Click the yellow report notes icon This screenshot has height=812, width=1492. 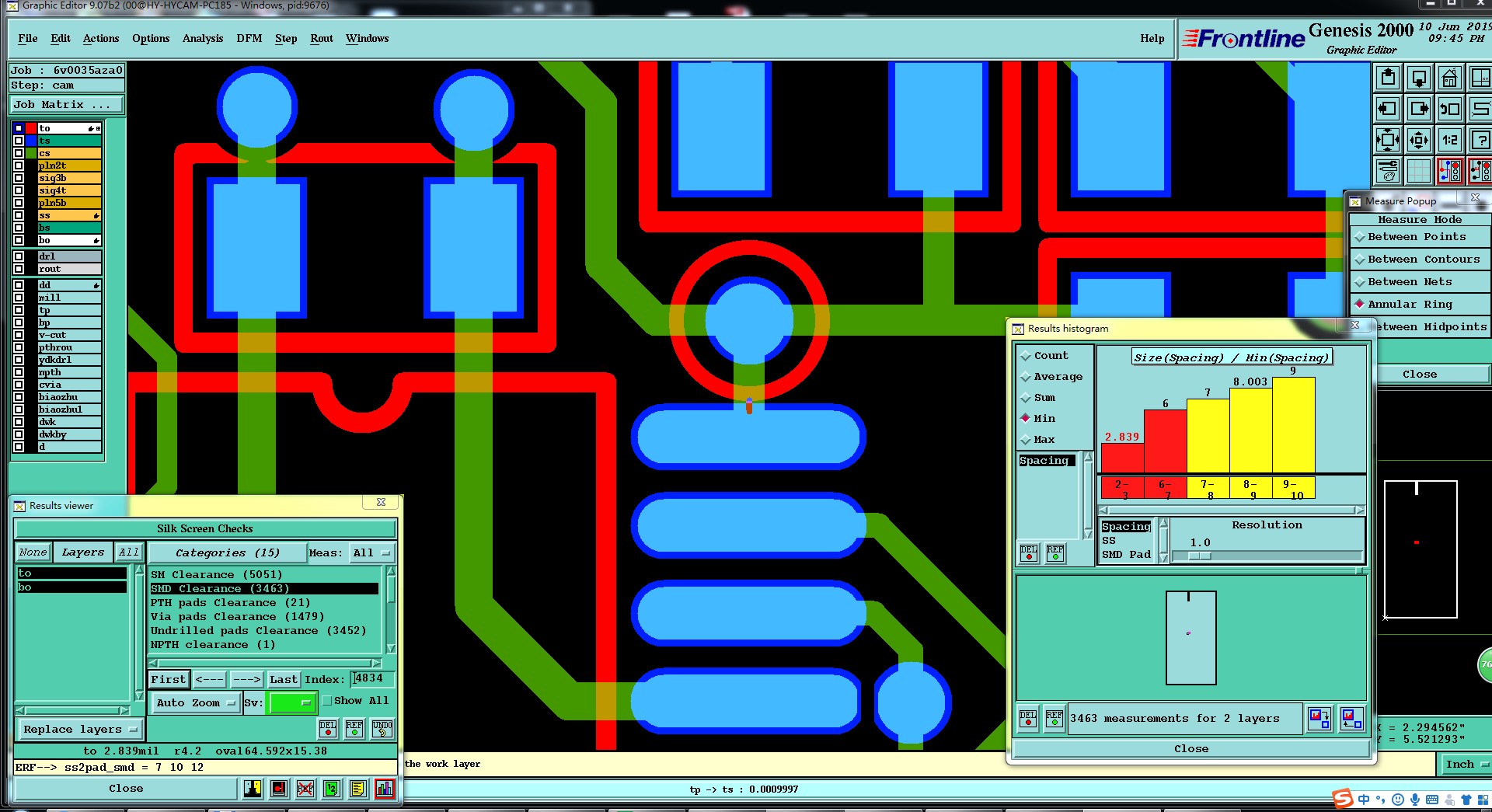point(357,789)
